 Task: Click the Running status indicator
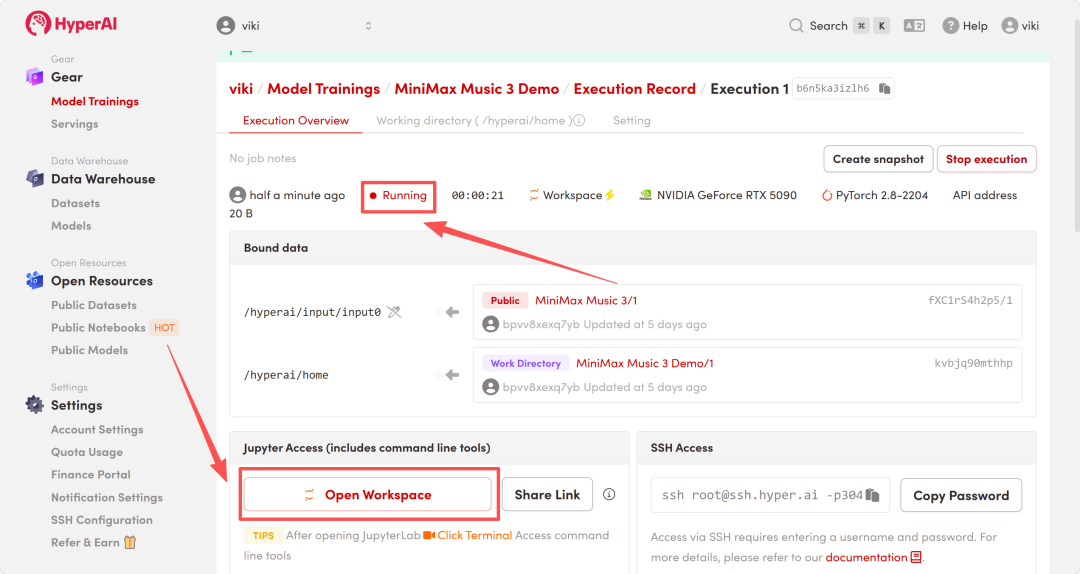(x=398, y=196)
